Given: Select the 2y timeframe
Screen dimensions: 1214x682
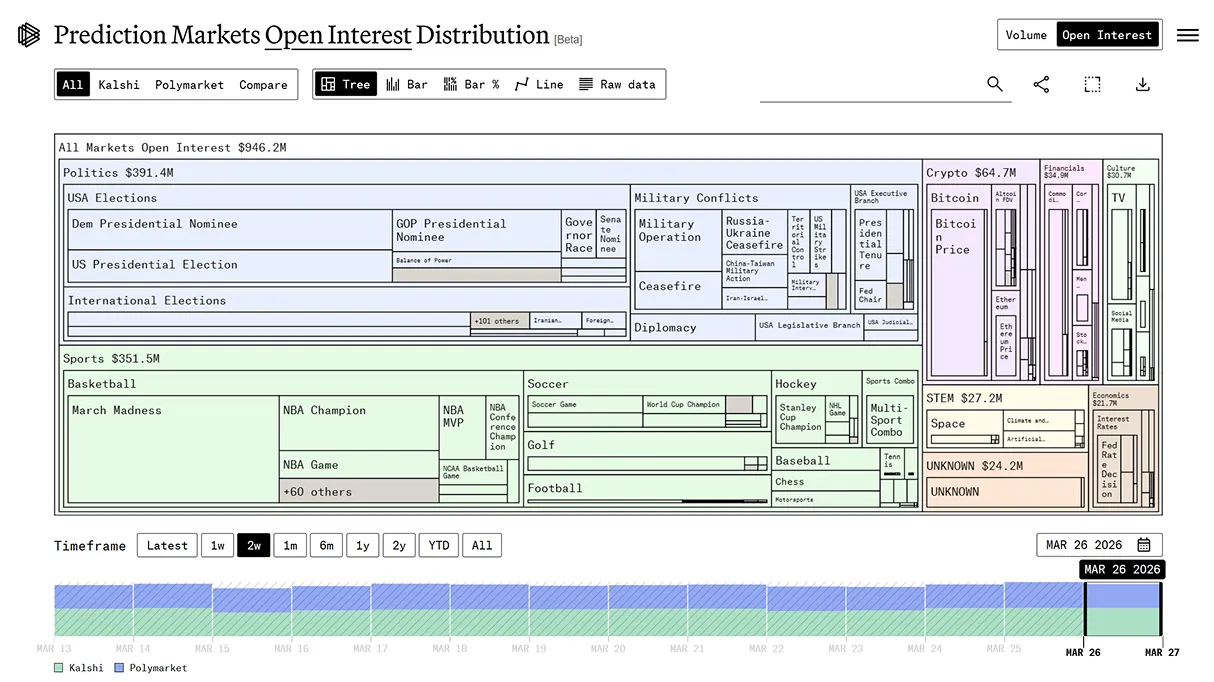Looking at the screenshot, I should coord(399,545).
